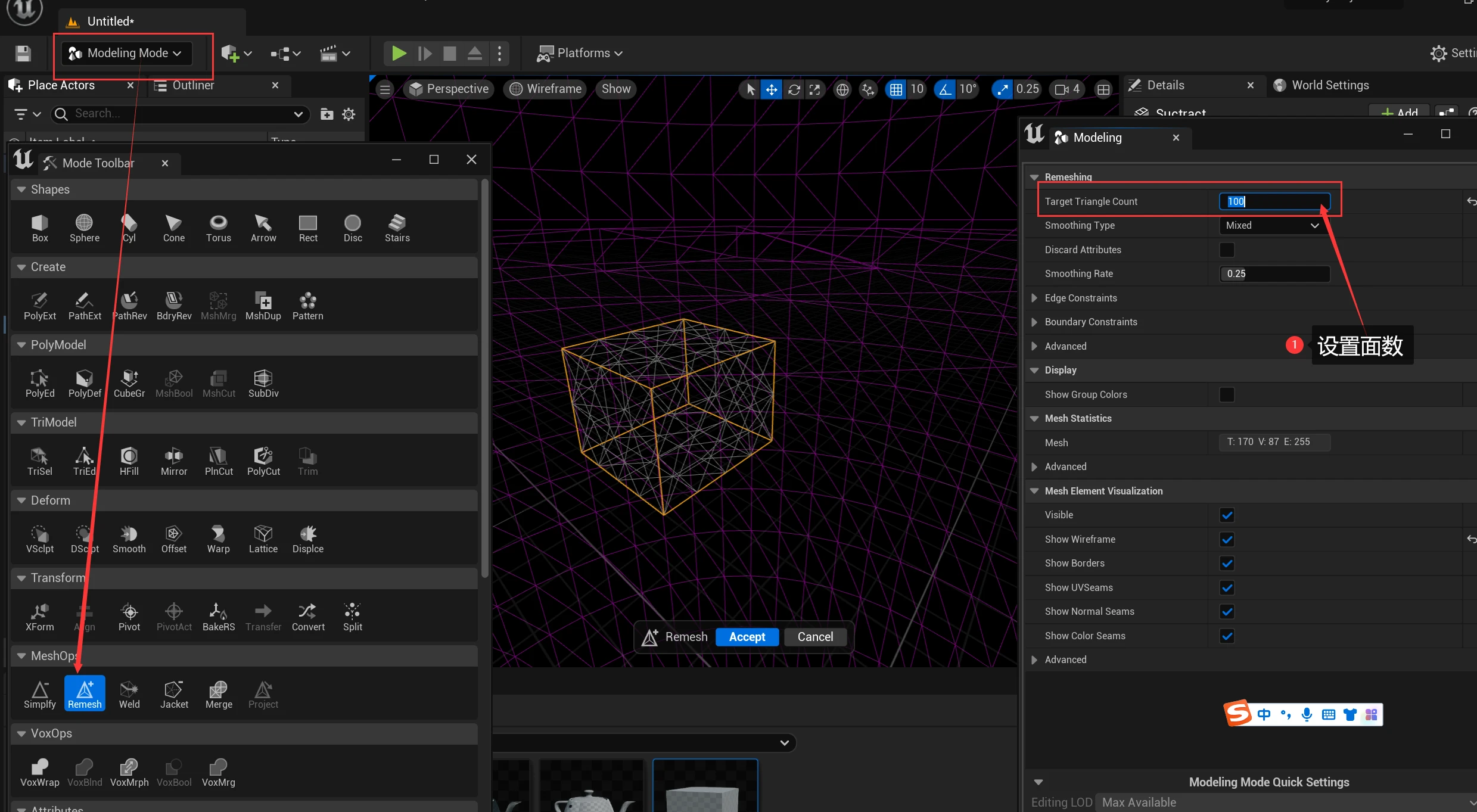
Task: Cancel the remesh operation
Action: pos(815,636)
